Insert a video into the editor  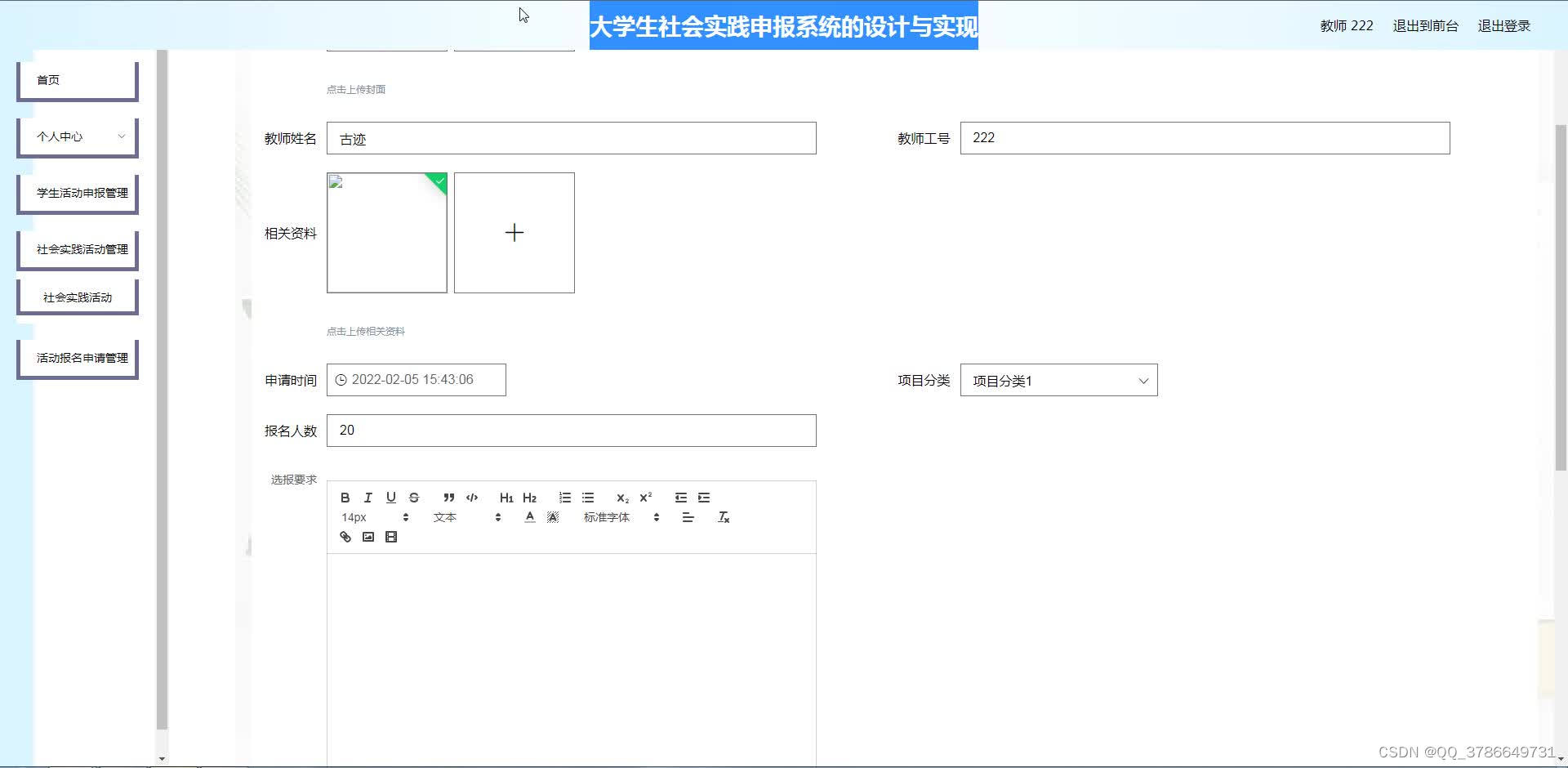(x=391, y=537)
